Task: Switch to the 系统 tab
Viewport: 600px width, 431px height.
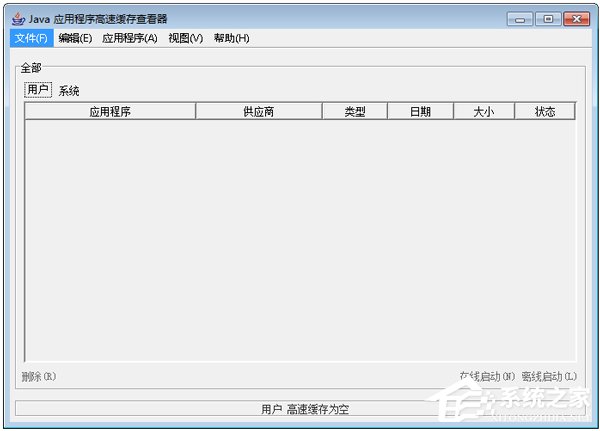Action: [x=69, y=91]
